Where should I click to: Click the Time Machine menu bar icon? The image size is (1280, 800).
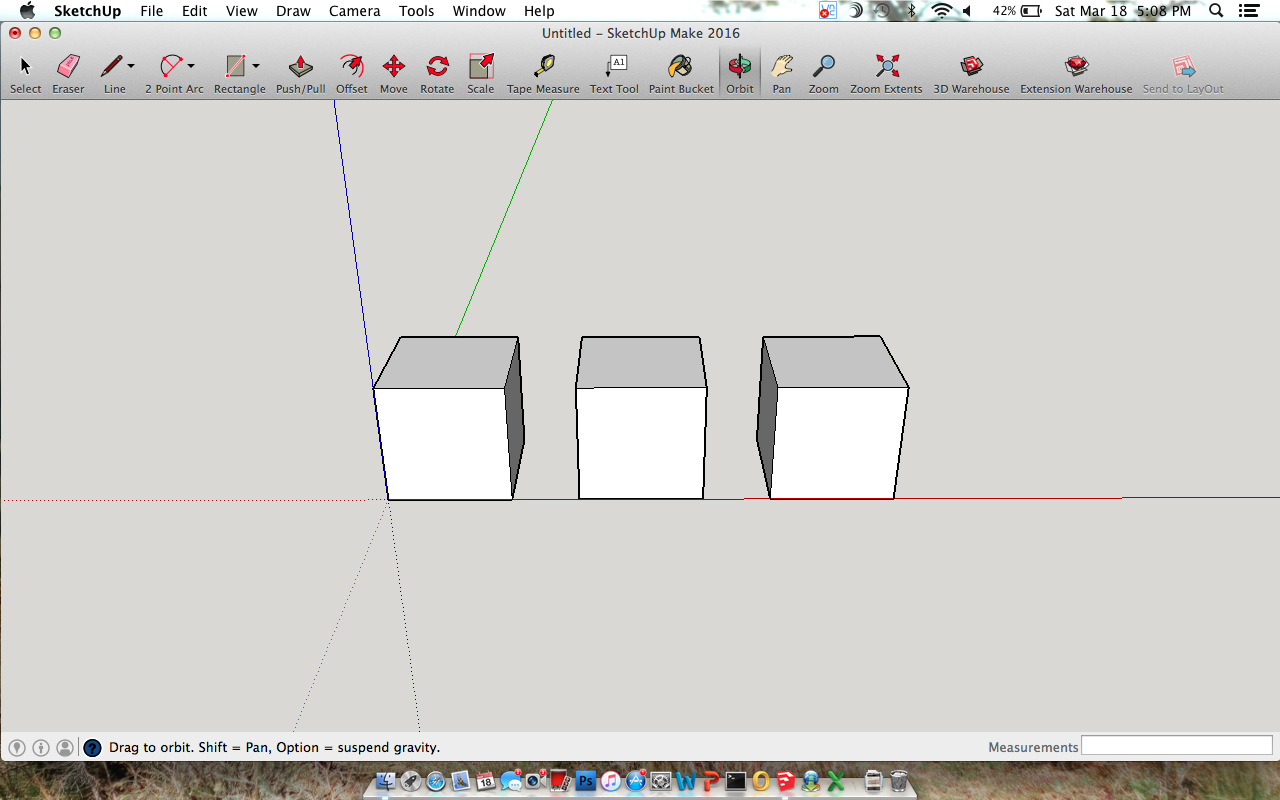881,11
